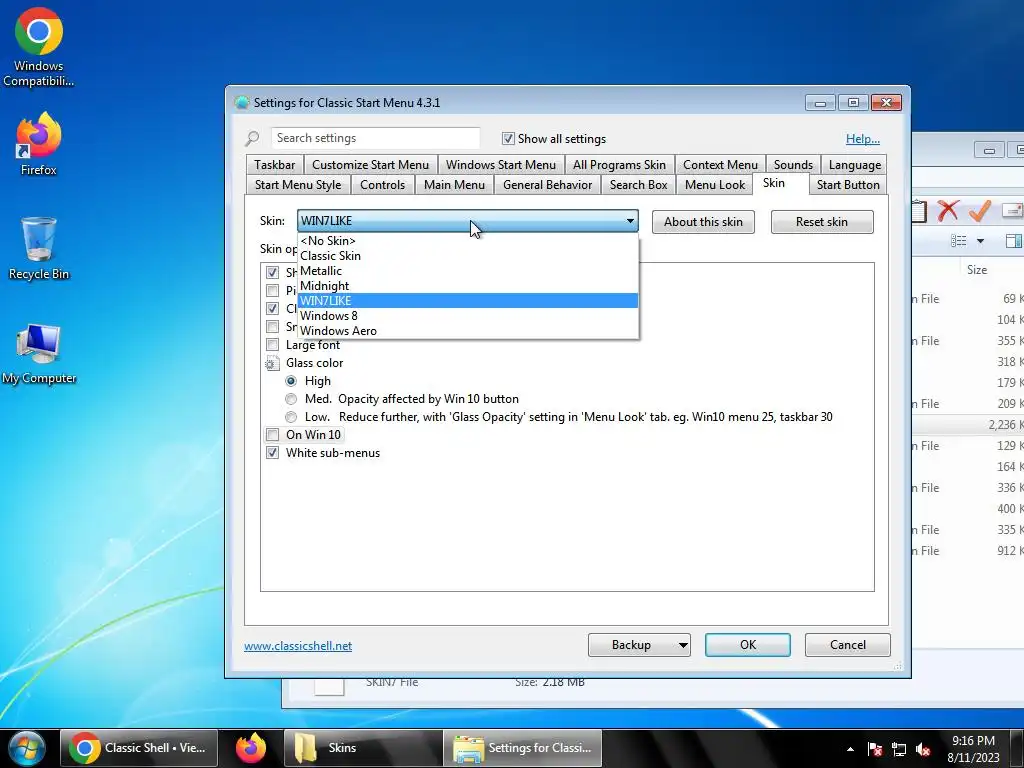This screenshot has width=1024, height=768.
Task: Choose Midnight skin from the list
Action: pos(468,286)
